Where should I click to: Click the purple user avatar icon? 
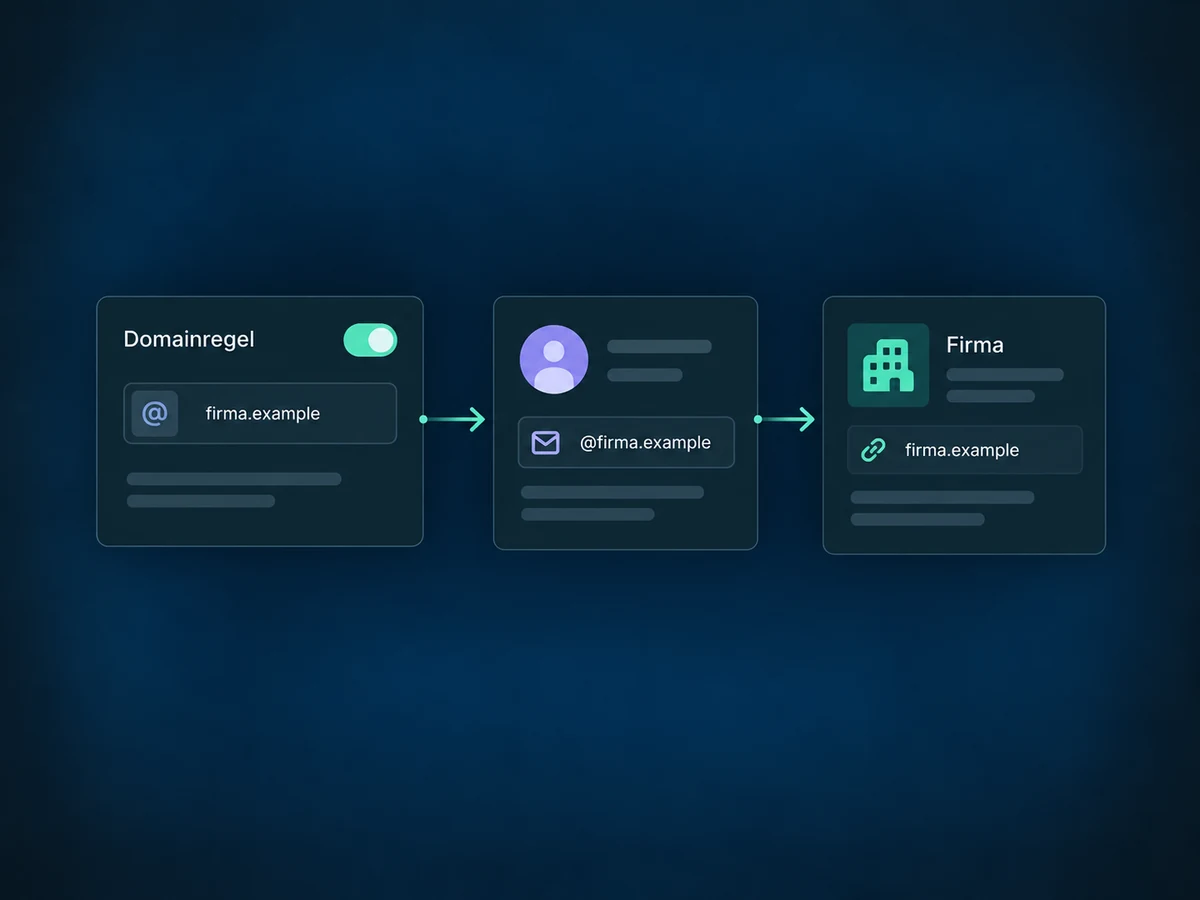tap(554, 359)
